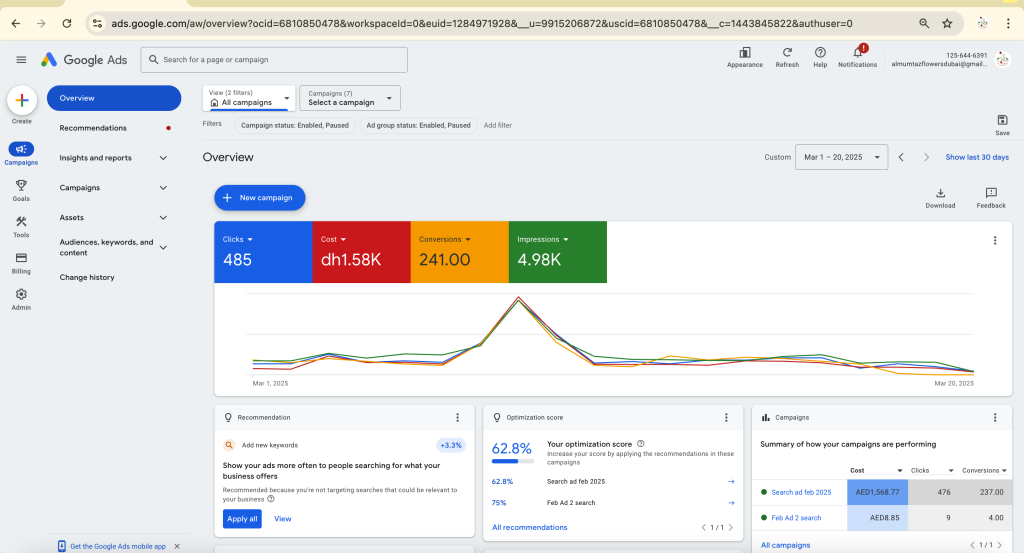Open the Feedback icon
The width and height of the screenshot is (1024, 553).
991,193
